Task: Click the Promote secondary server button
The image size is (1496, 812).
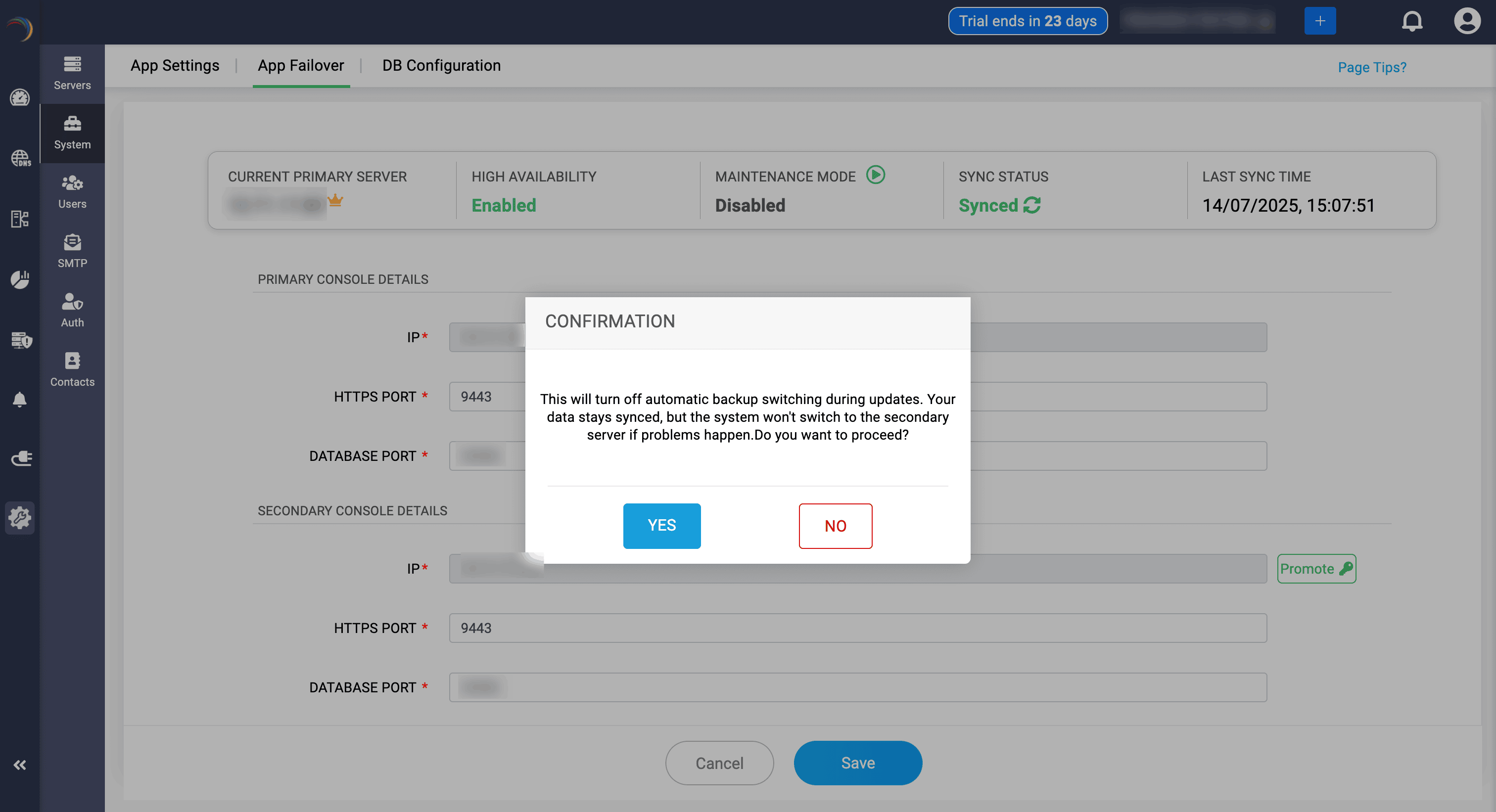Action: [x=1316, y=568]
